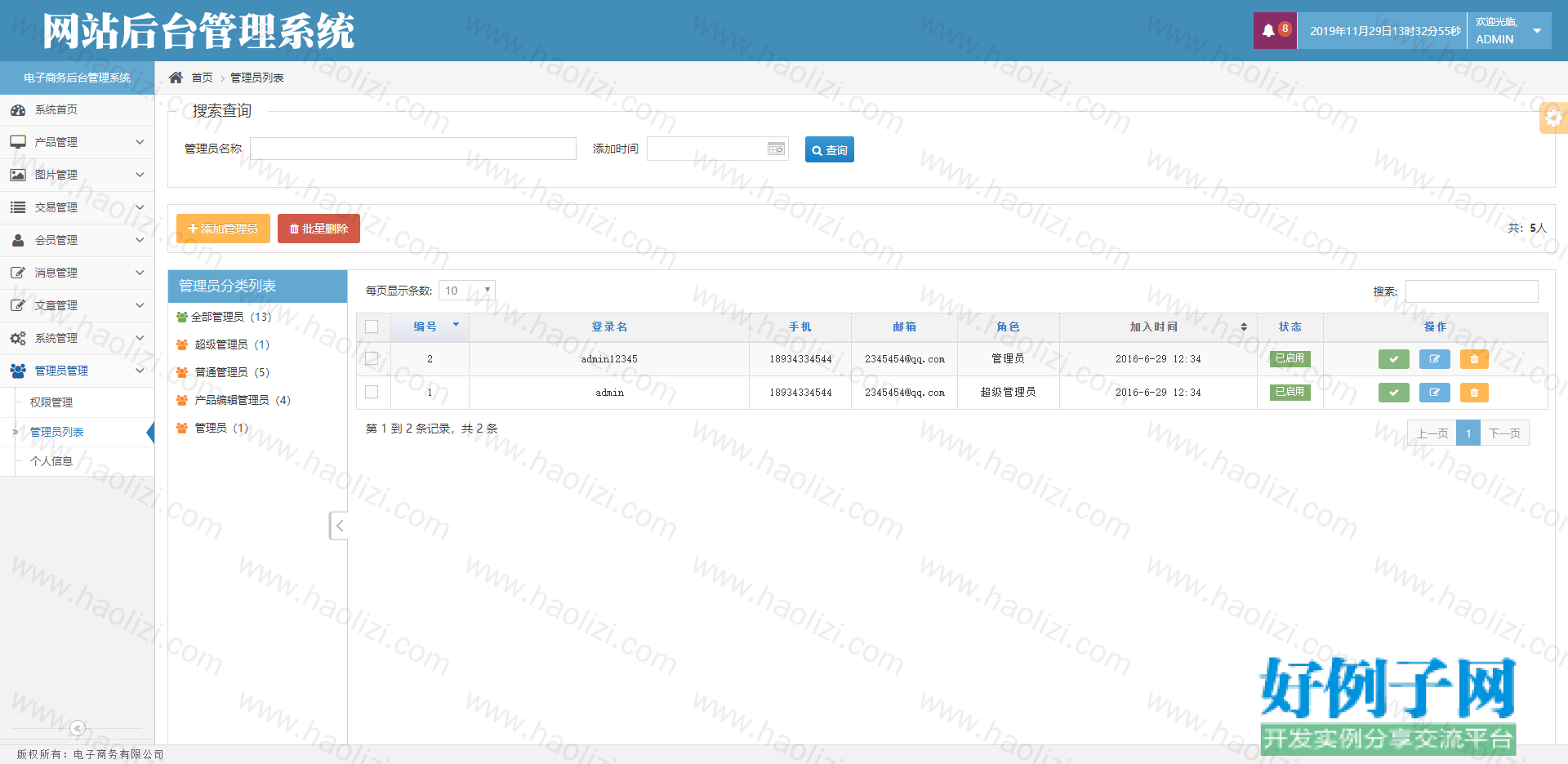
Task: Expand the 产品管理 menu chevron
Action: [x=140, y=142]
